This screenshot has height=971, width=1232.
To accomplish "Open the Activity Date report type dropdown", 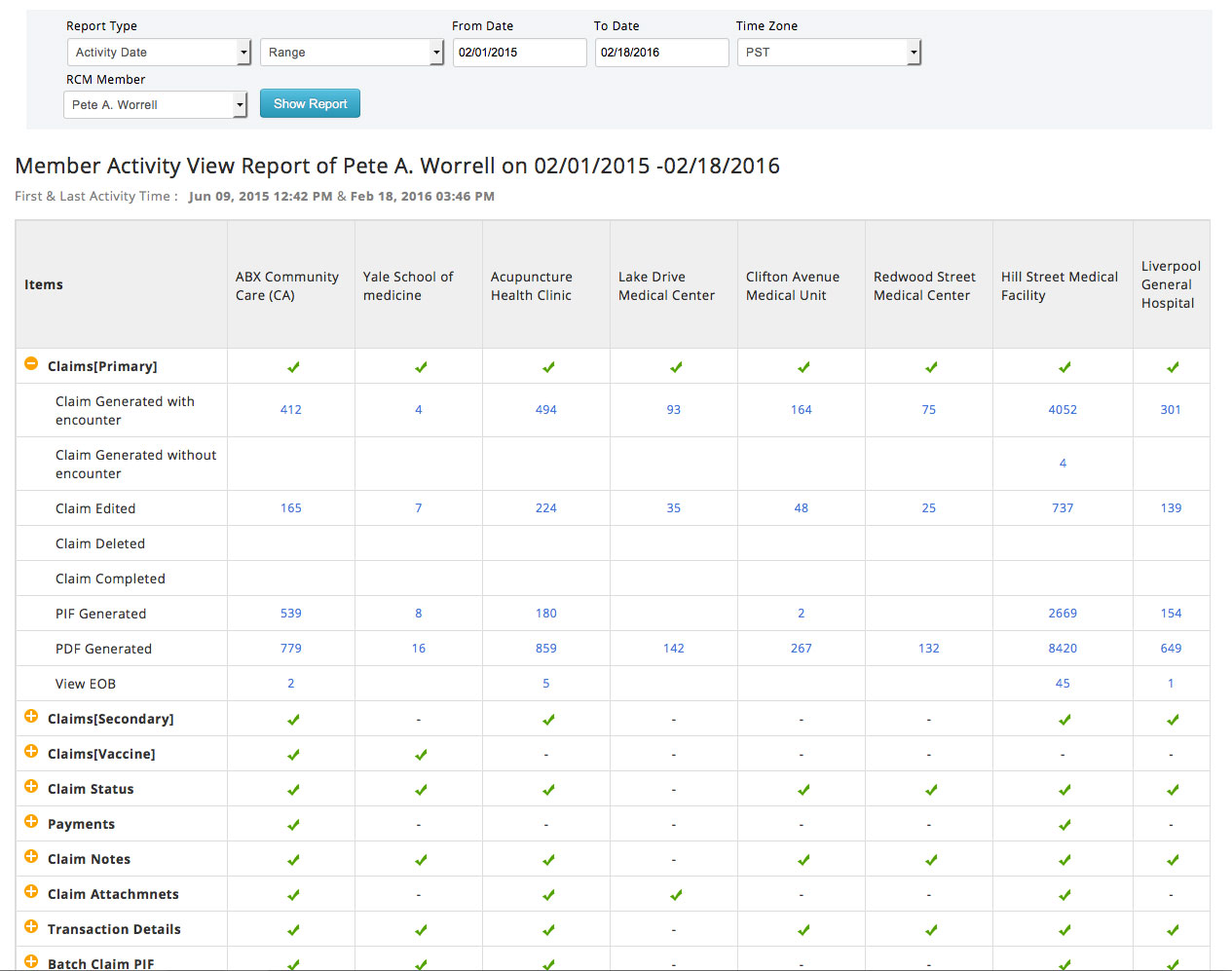I will (160, 53).
